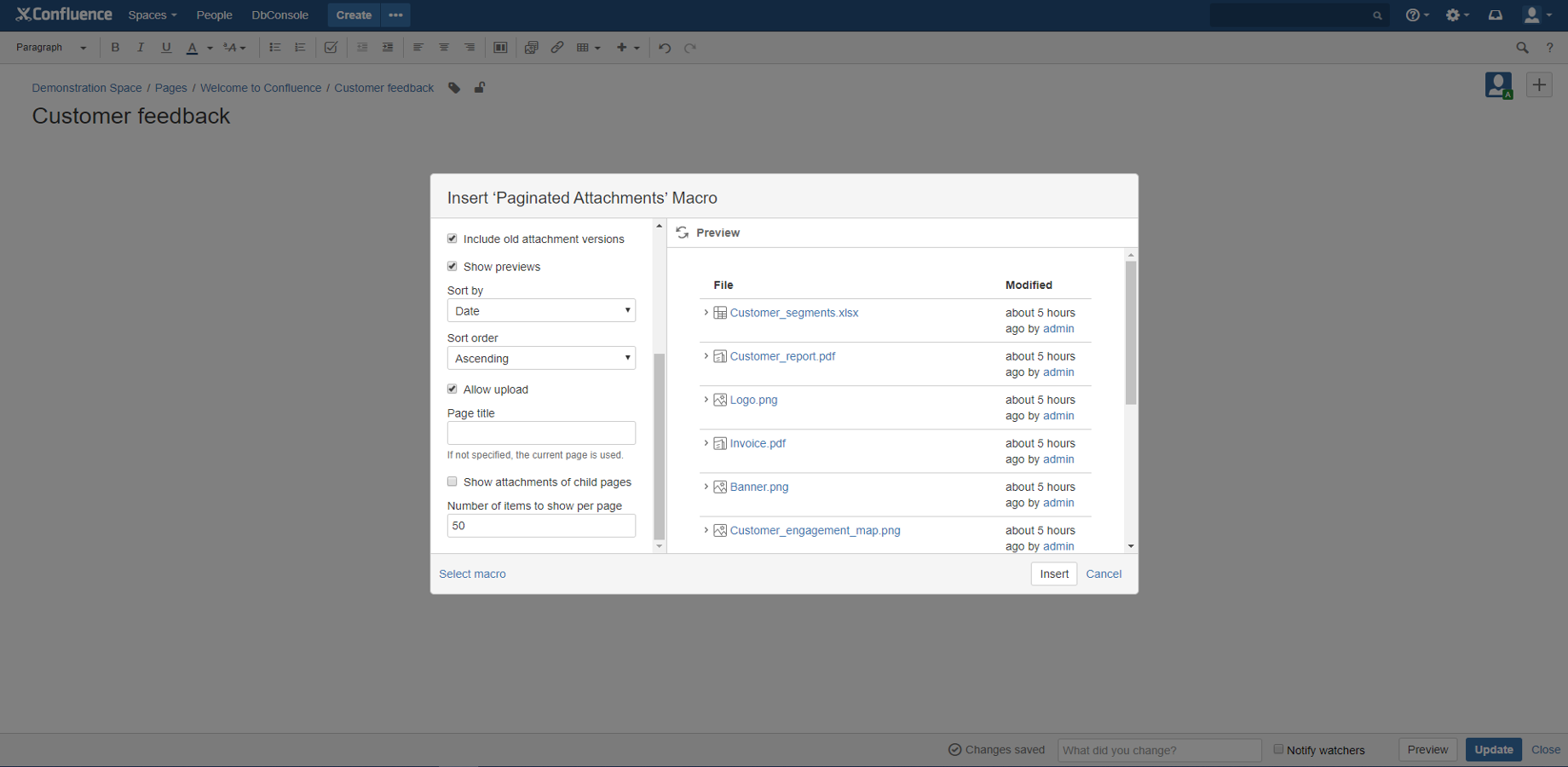Align text center
Screen dimensions: 1568x767
(x=444, y=48)
